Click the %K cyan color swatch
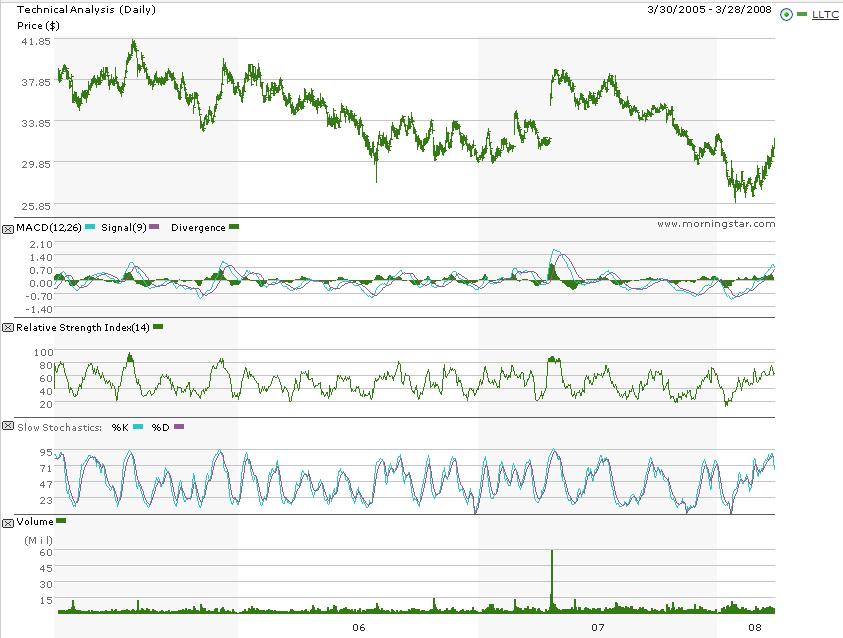Screen dimensions: 843x638 (x=138, y=427)
